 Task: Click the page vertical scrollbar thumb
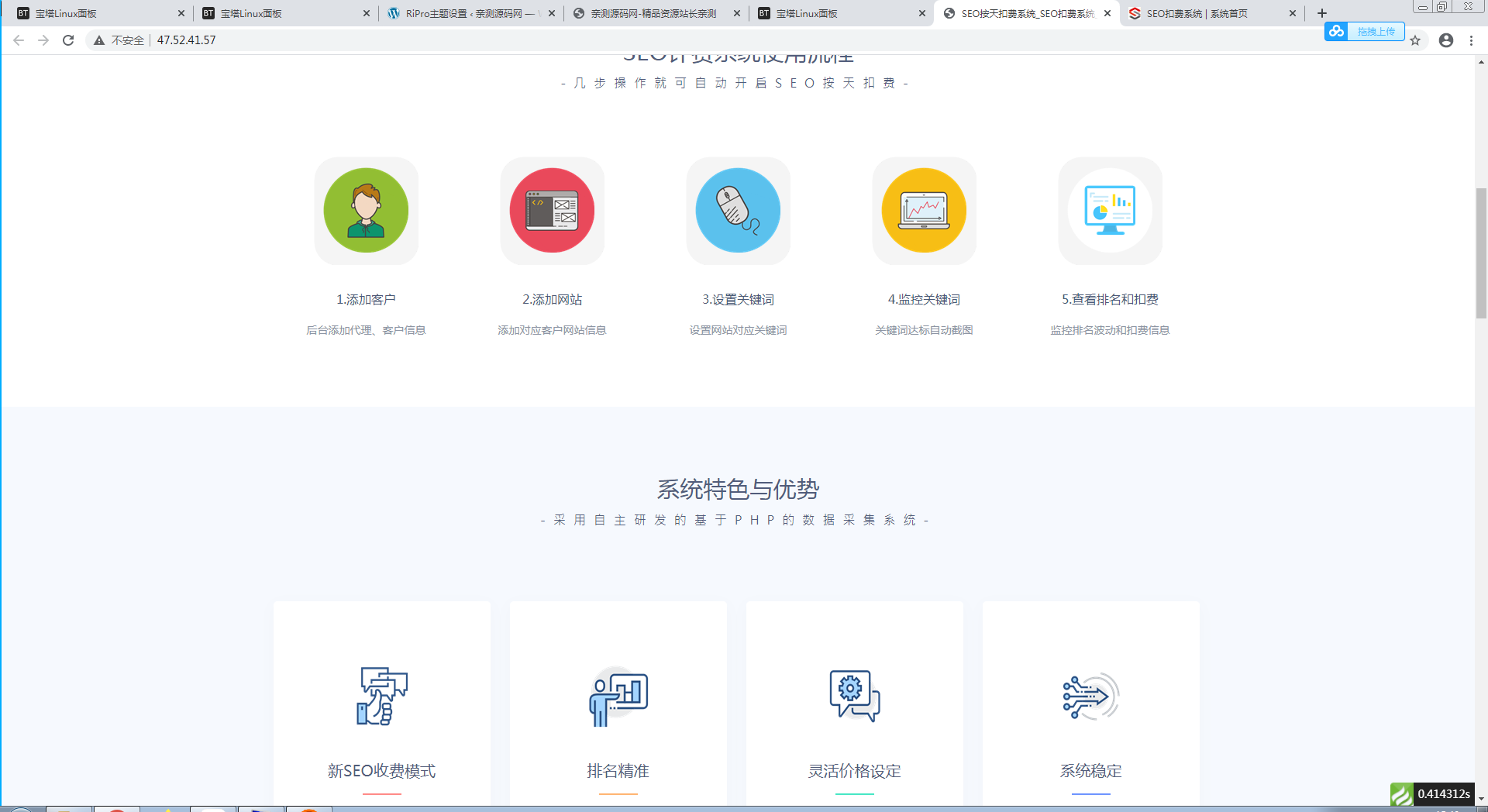[x=1481, y=253]
